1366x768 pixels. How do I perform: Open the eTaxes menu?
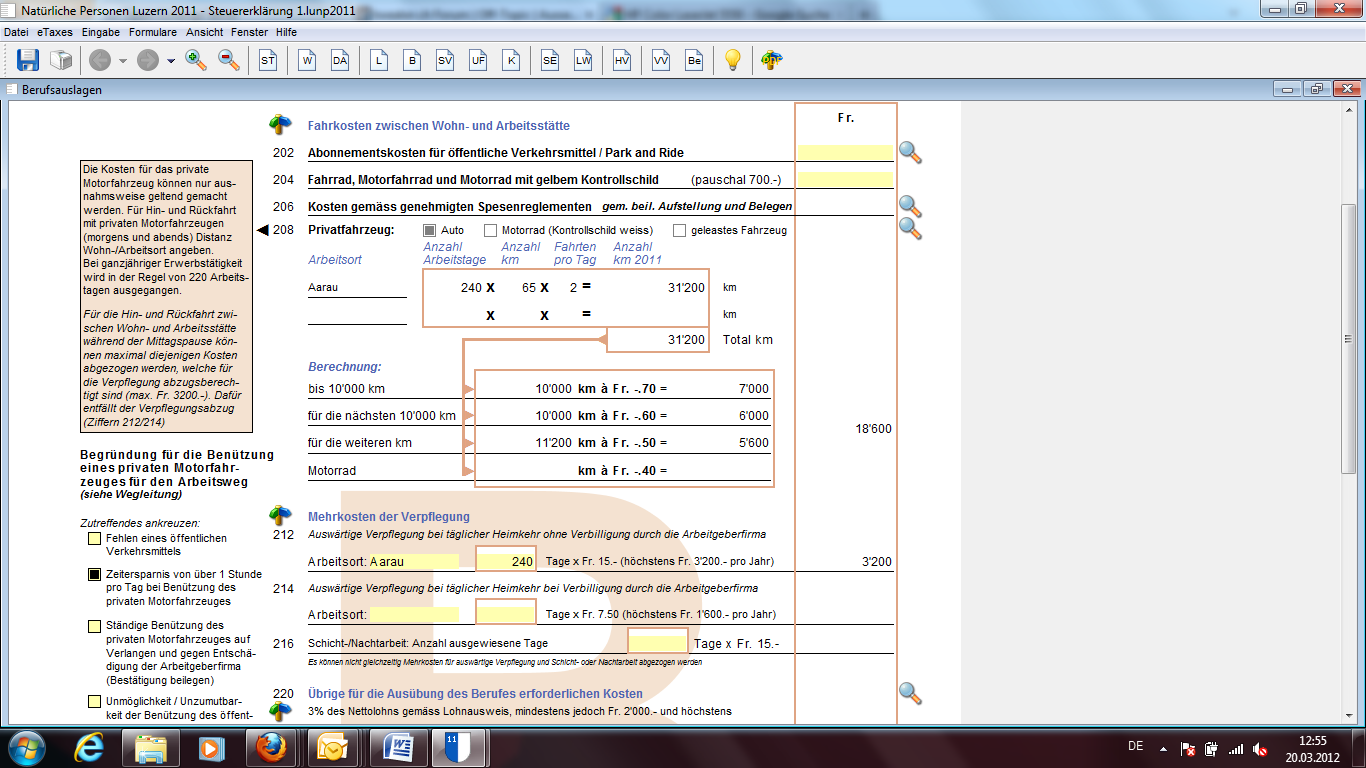point(54,32)
